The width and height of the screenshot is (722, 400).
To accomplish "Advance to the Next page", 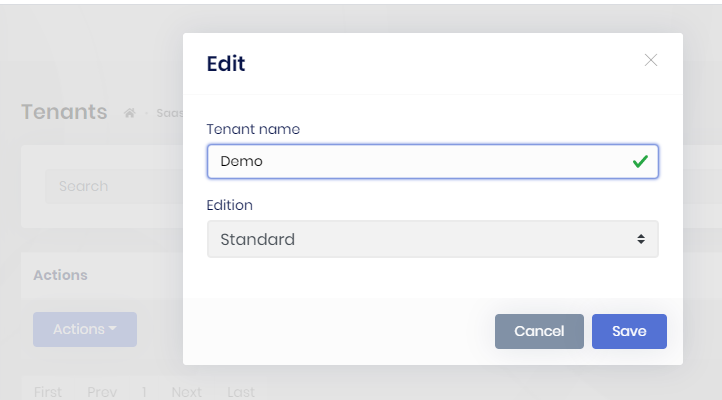I will pyautogui.click(x=186, y=392).
